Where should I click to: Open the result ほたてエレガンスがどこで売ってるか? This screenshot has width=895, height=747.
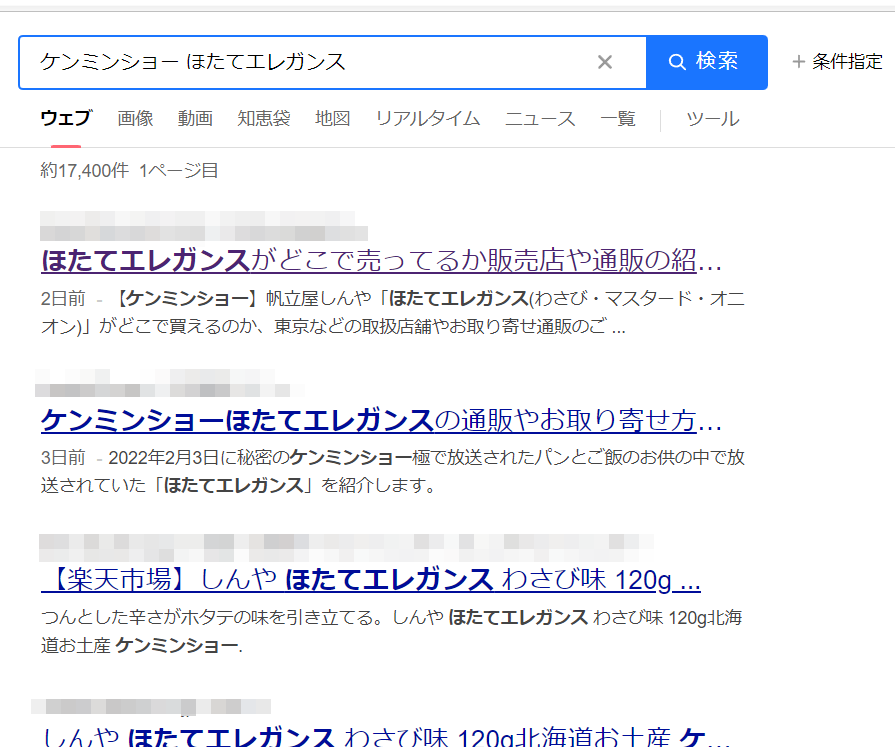point(380,261)
